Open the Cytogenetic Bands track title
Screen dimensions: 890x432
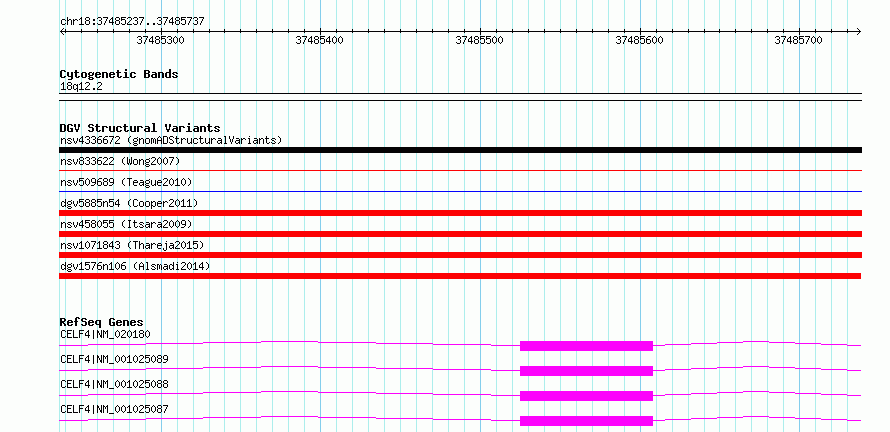pyautogui.click(x=119, y=74)
